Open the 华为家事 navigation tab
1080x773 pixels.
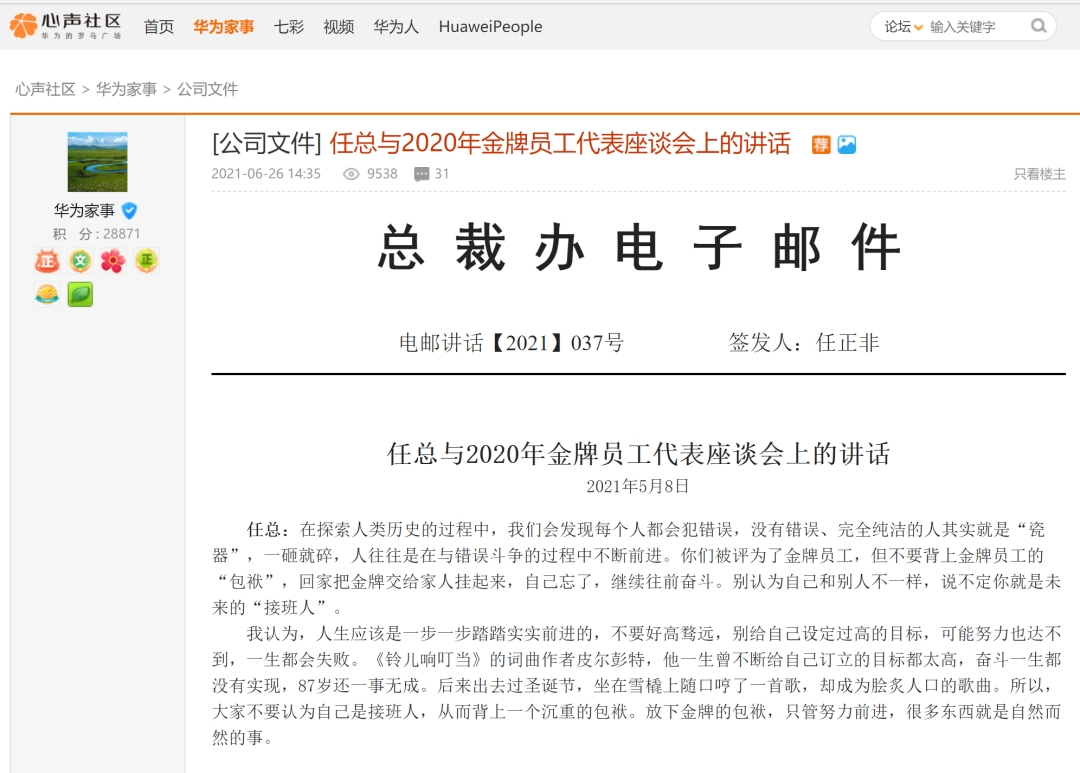[x=224, y=26]
